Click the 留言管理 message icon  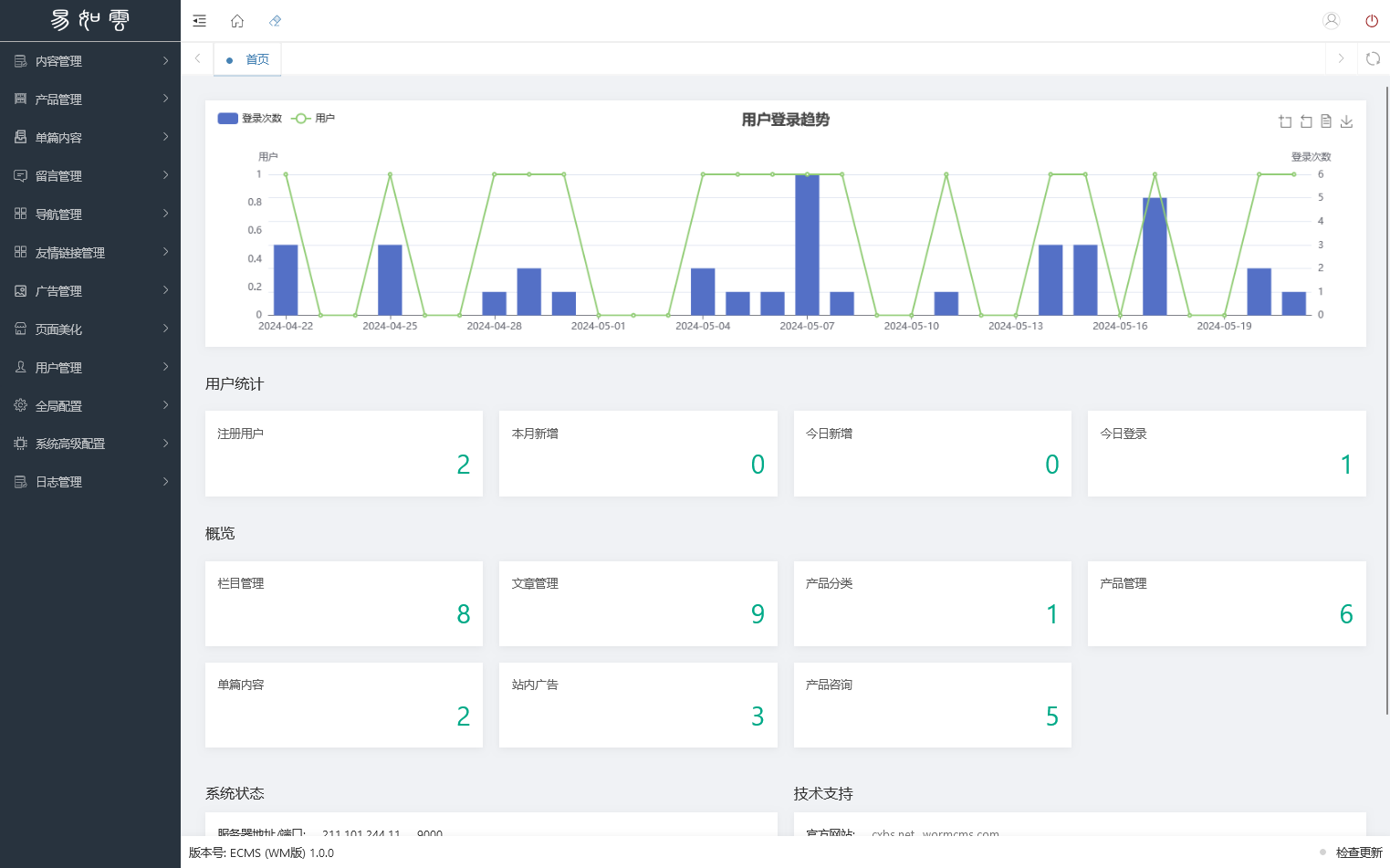tap(20, 175)
